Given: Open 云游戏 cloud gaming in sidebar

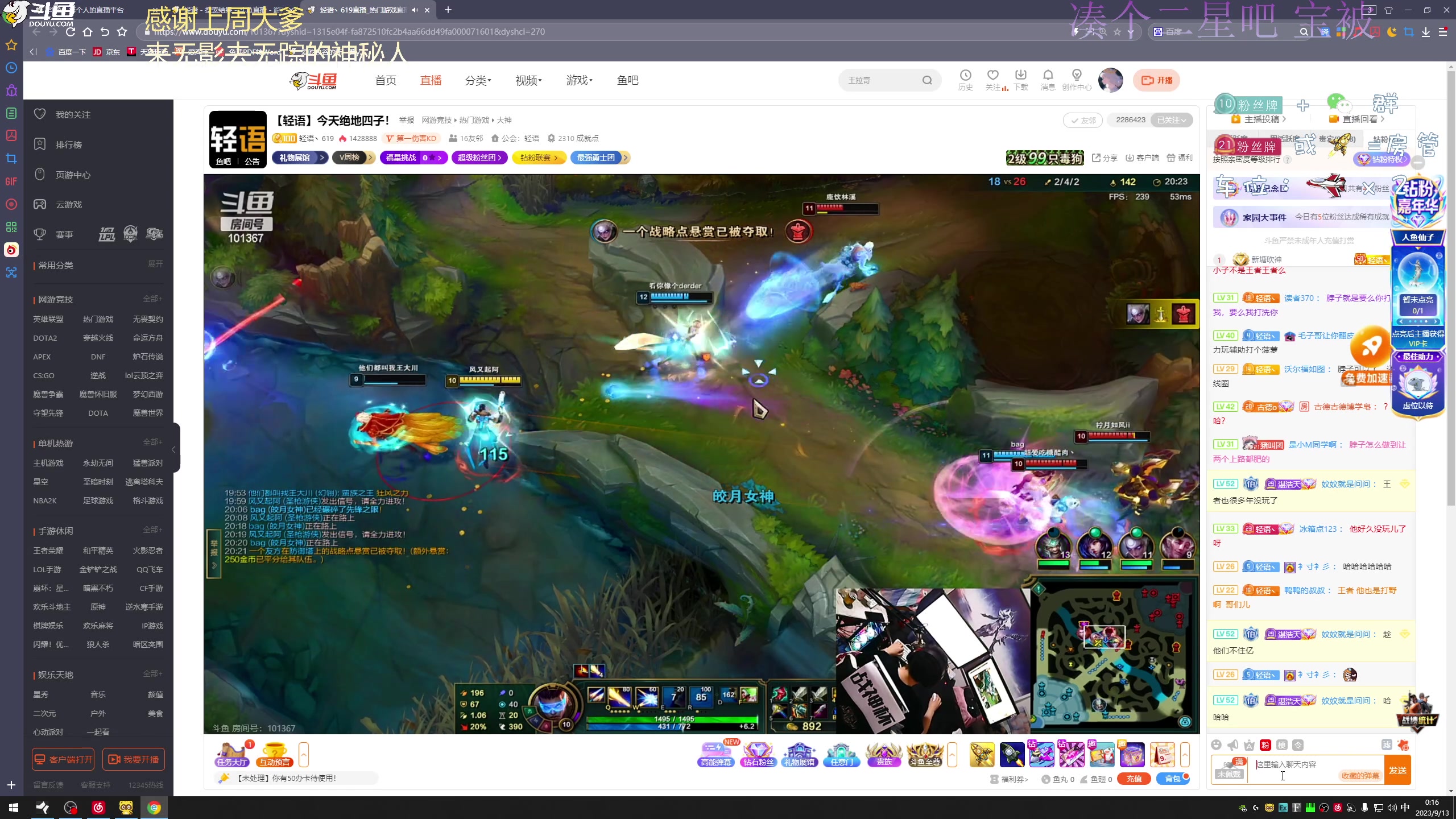Looking at the screenshot, I should pos(69,204).
